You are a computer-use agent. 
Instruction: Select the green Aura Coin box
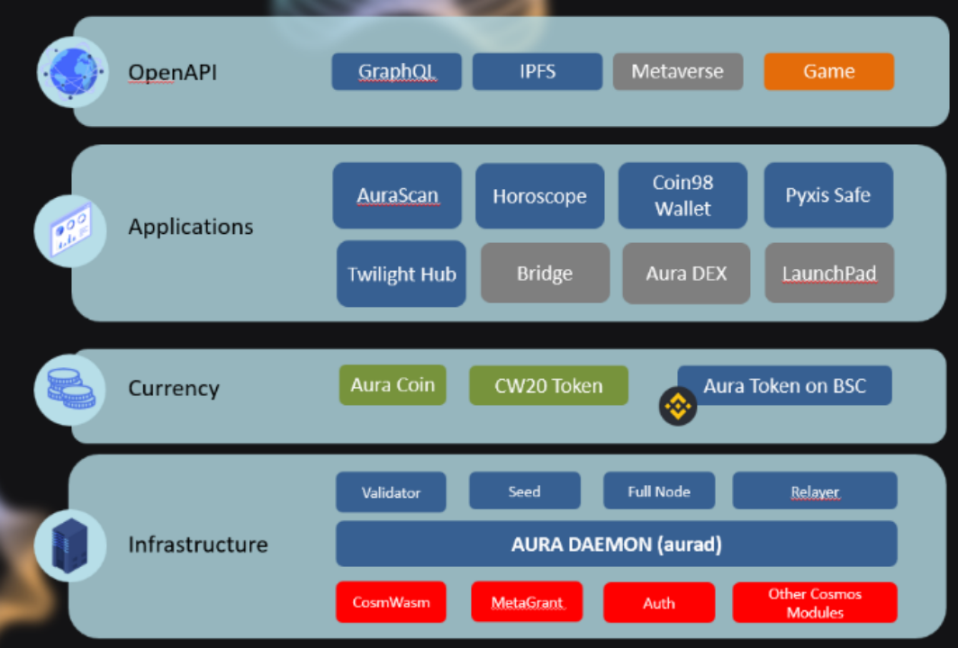(x=392, y=385)
